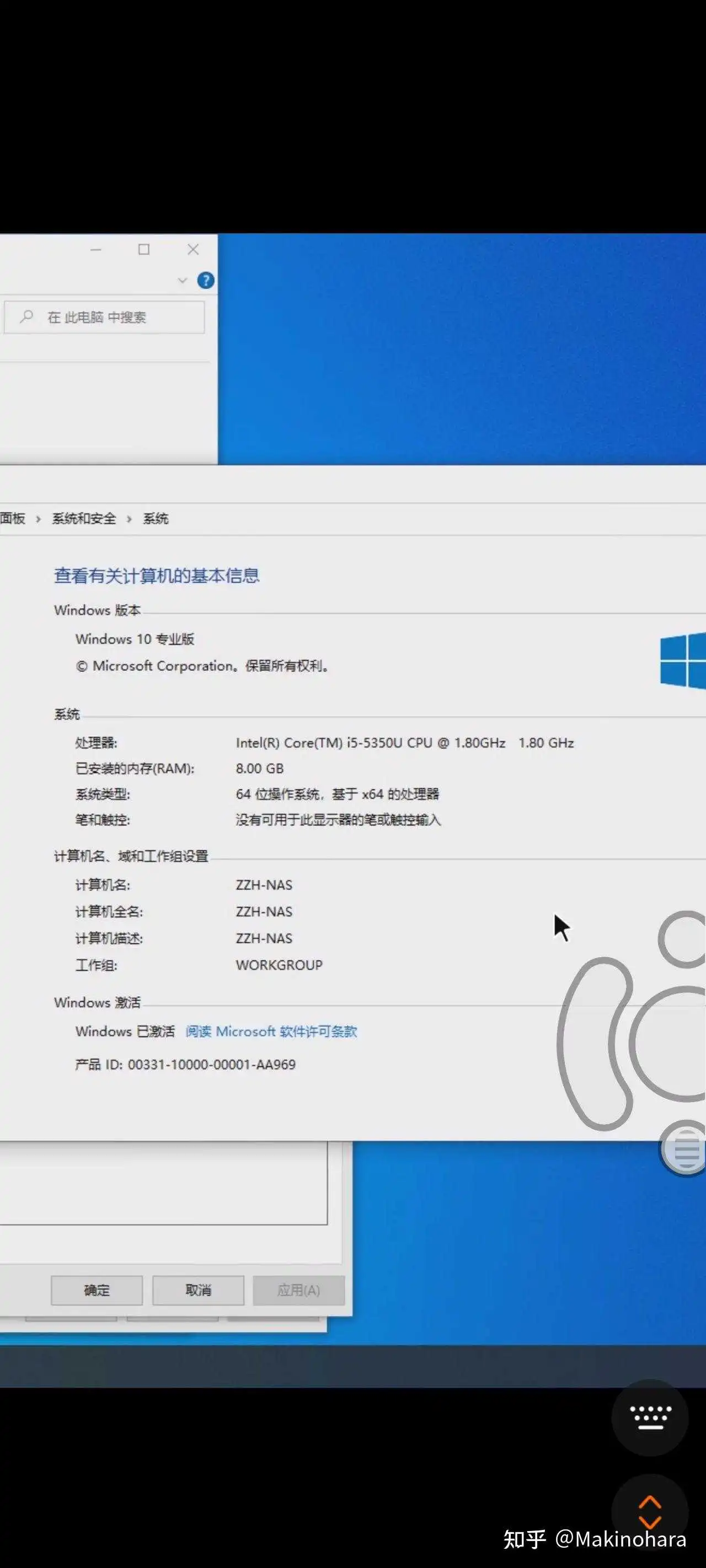Select the workgroup value 'WORKGROUP'
The width and height of the screenshot is (706, 1568).
(279, 965)
